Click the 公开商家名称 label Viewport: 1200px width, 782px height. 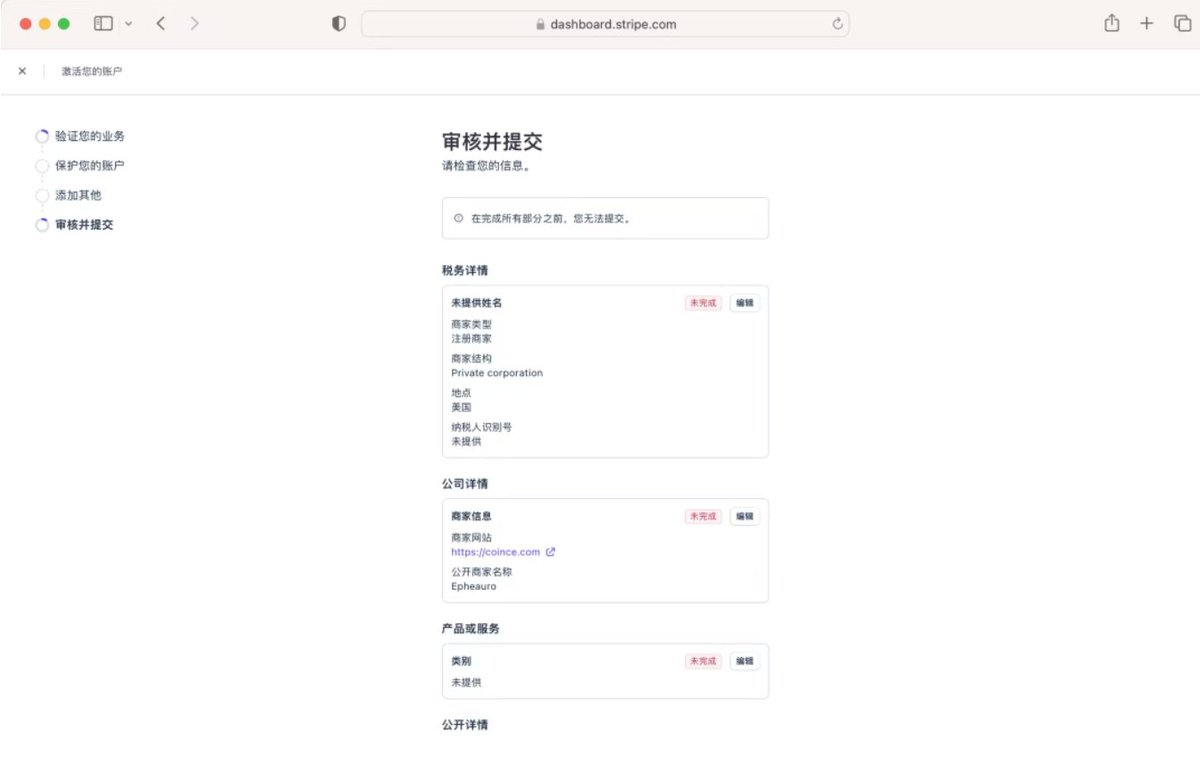pyautogui.click(x=481, y=572)
